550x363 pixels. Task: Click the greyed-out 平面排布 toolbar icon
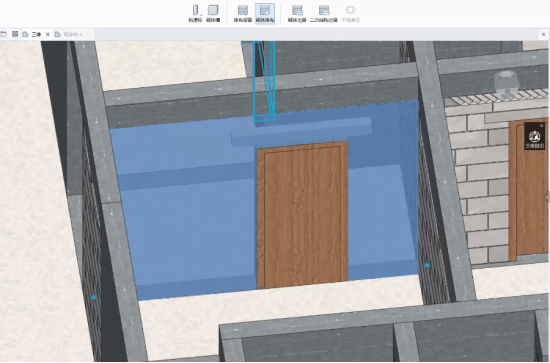pos(350,14)
